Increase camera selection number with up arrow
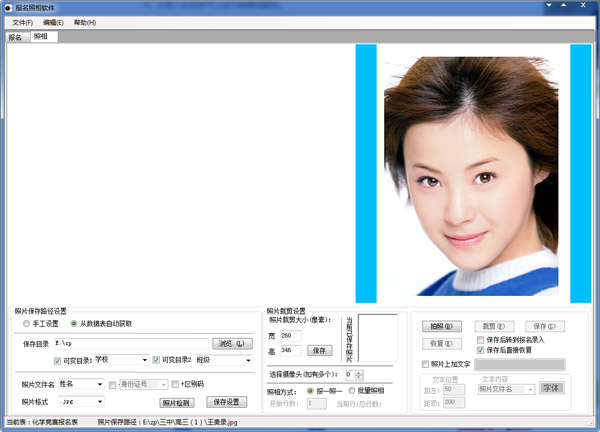This screenshot has width=600, height=432. [x=361, y=372]
